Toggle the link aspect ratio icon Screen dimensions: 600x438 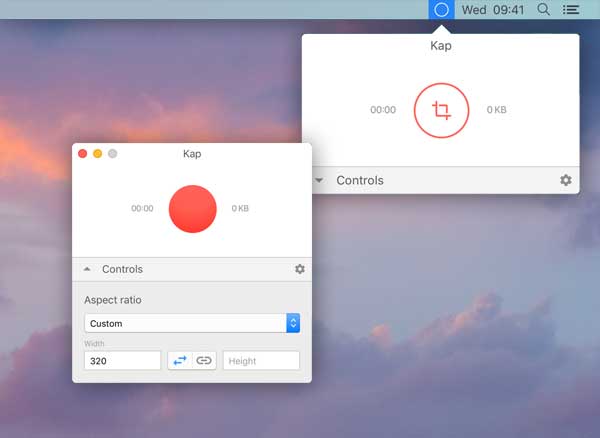pyautogui.click(x=204, y=360)
